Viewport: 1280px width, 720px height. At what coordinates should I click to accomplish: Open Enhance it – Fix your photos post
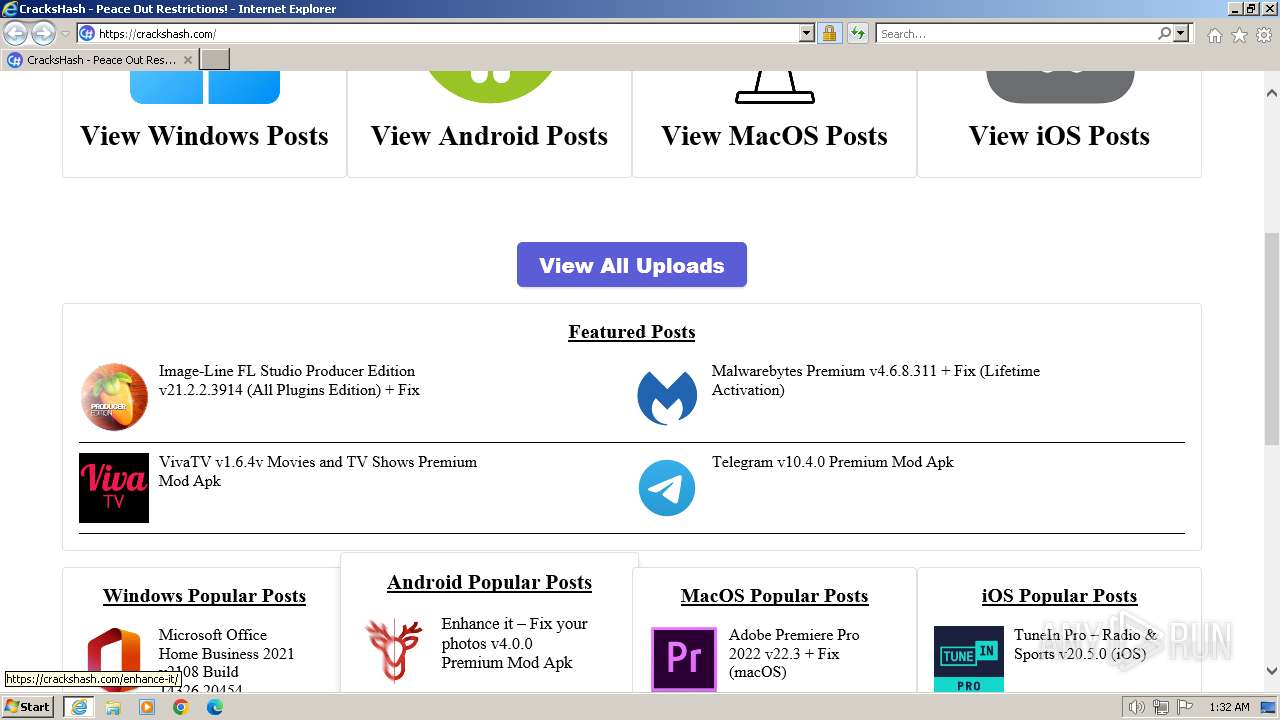click(x=515, y=643)
